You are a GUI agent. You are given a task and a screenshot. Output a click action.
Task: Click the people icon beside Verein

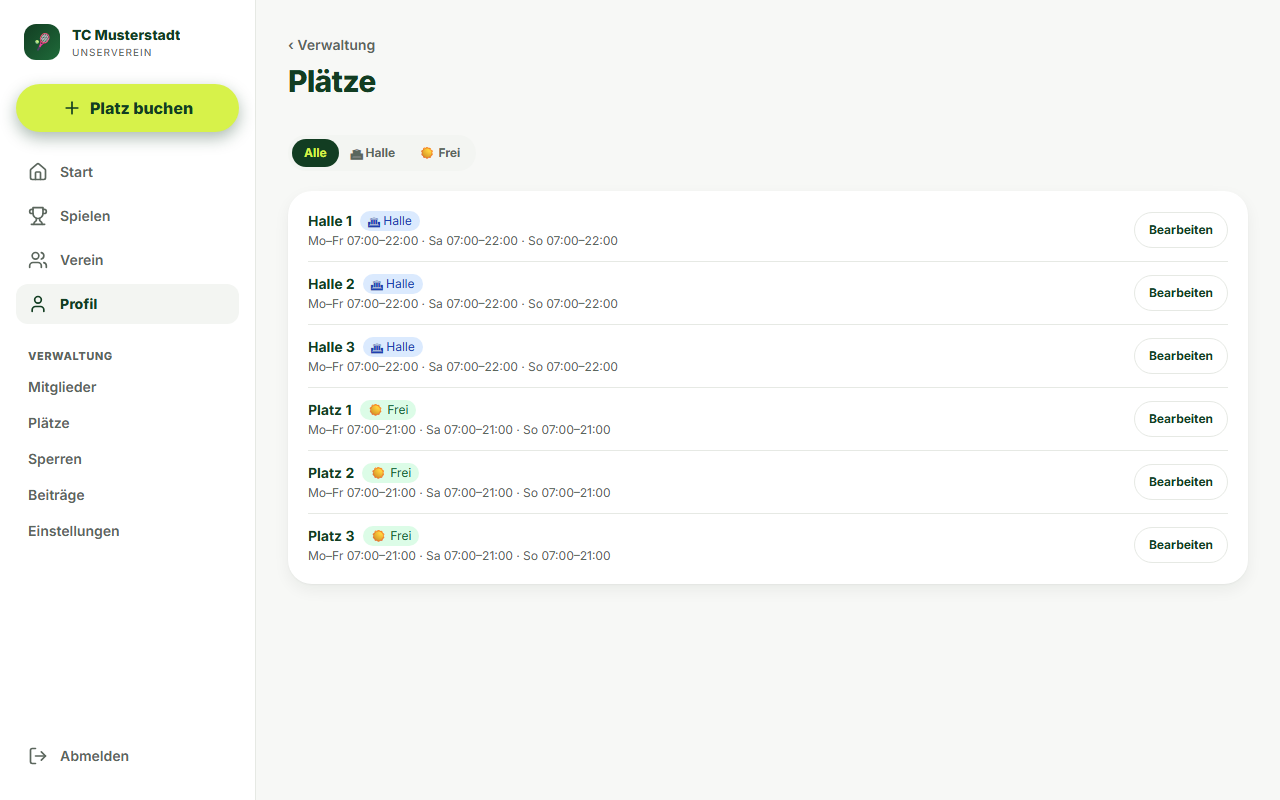click(x=38, y=260)
